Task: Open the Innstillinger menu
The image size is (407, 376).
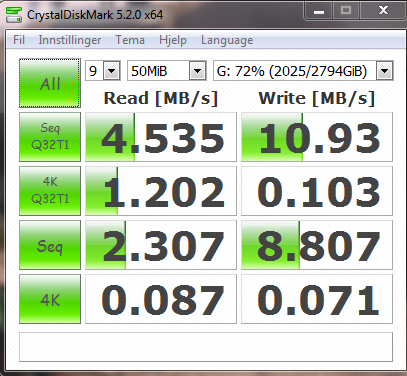Action: (70, 40)
